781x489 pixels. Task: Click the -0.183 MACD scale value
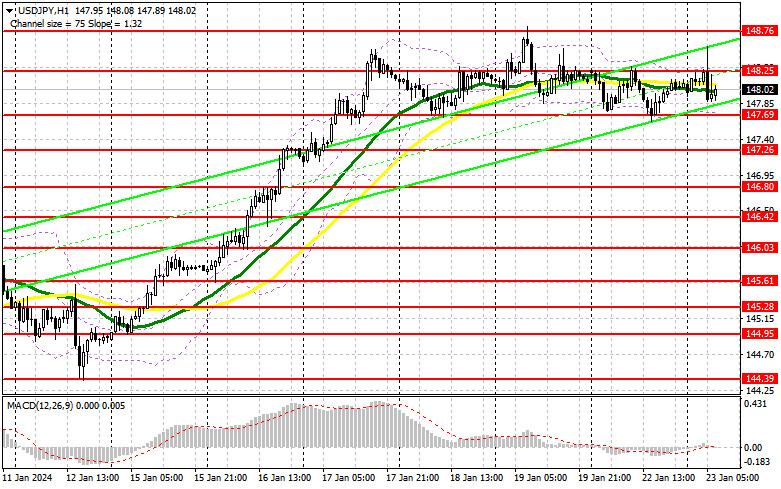pyautogui.click(x=757, y=462)
